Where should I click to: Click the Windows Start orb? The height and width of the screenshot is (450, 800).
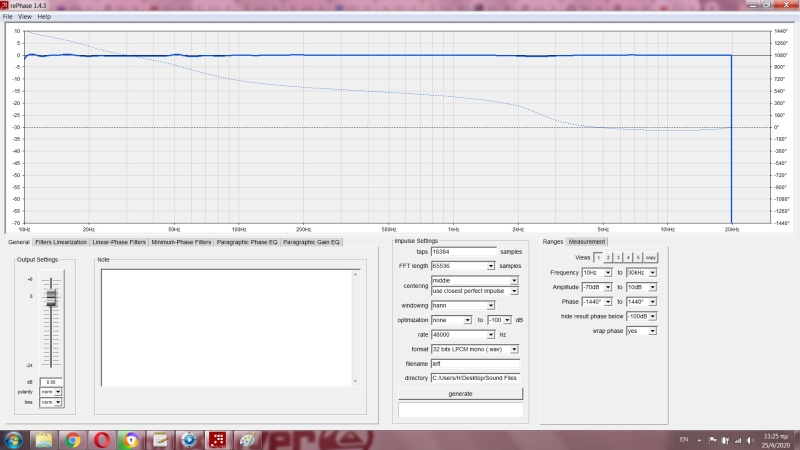[14, 440]
